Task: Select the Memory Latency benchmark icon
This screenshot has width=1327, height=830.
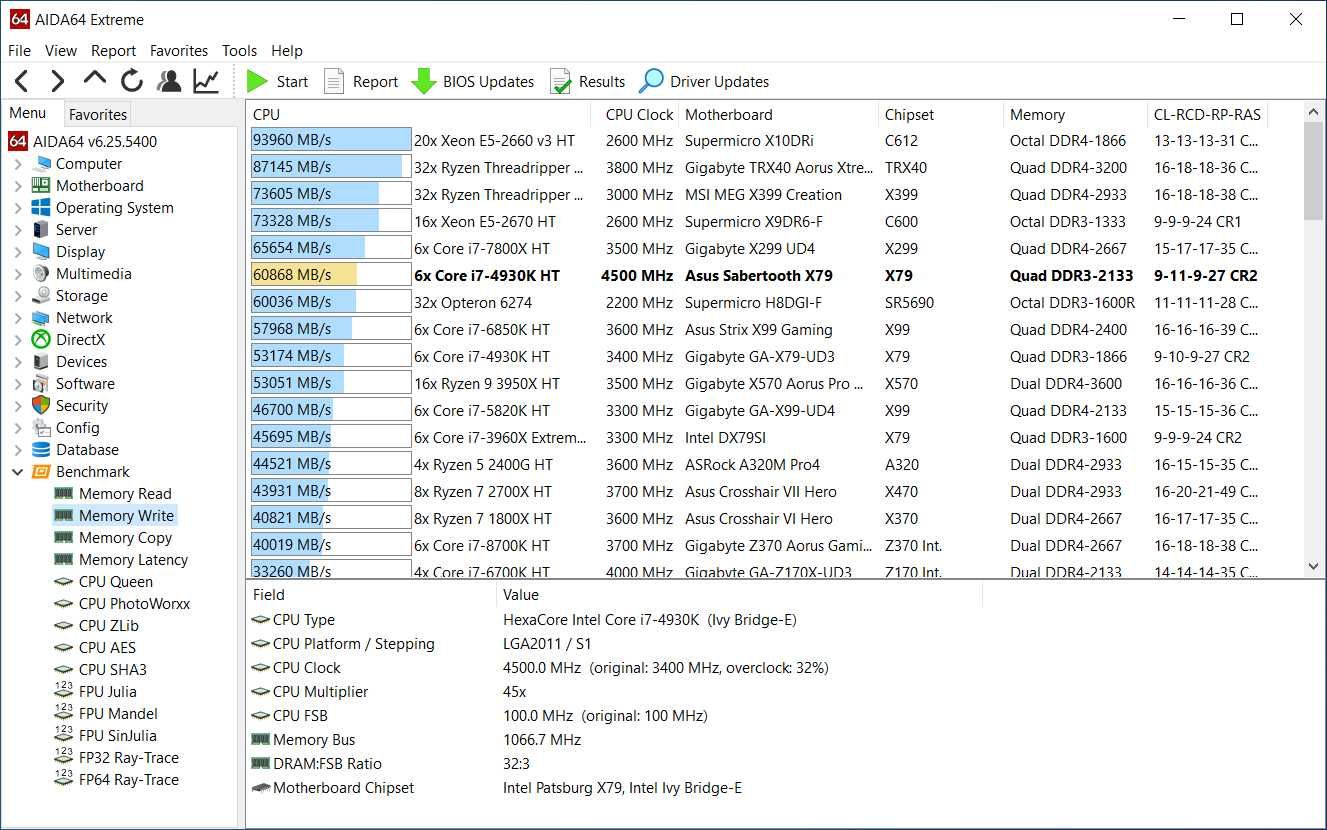Action: pos(64,560)
